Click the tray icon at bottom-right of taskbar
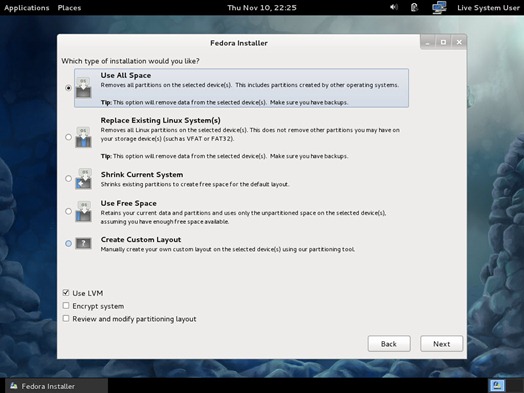 point(497,386)
